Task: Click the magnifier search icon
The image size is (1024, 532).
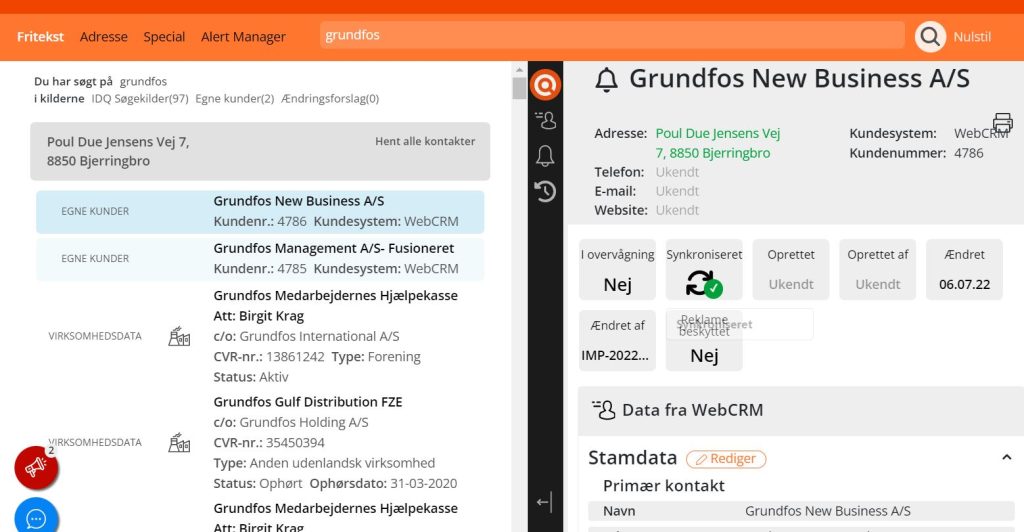Action: (930, 37)
